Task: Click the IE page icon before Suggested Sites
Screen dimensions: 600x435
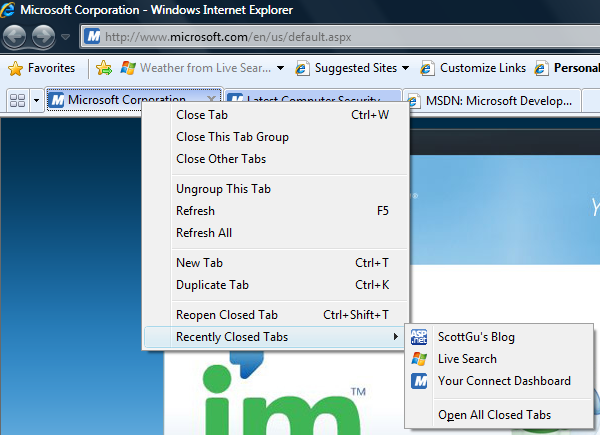Action: [302, 68]
